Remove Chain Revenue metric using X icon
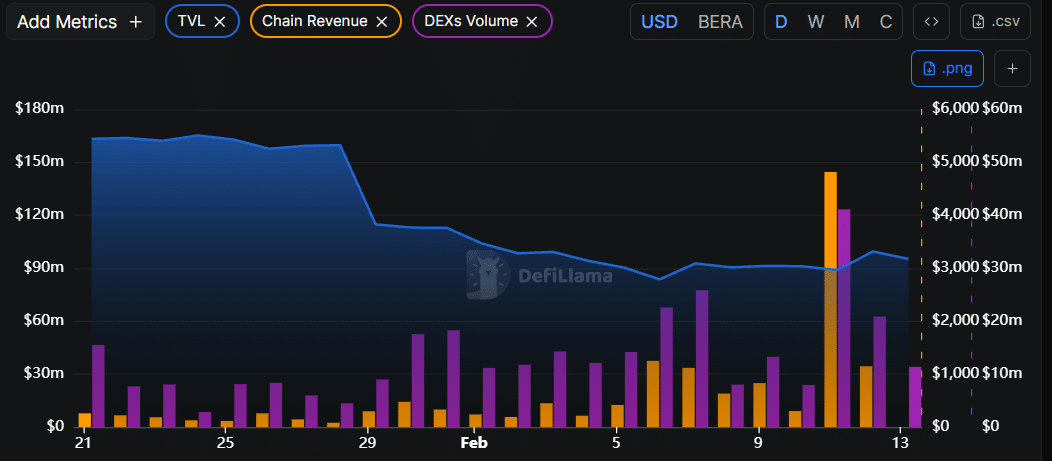Image resolution: width=1052 pixels, height=461 pixels. pos(382,21)
